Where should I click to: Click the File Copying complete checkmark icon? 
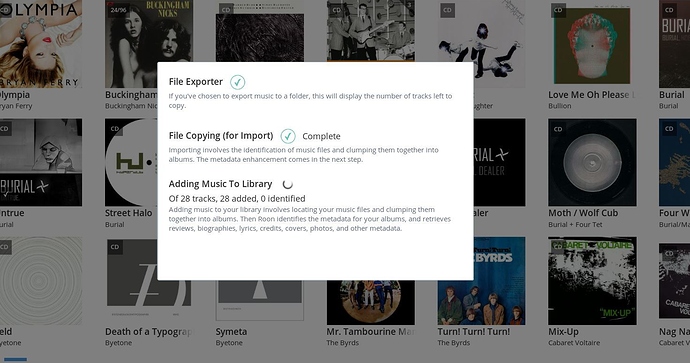tap(288, 136)
